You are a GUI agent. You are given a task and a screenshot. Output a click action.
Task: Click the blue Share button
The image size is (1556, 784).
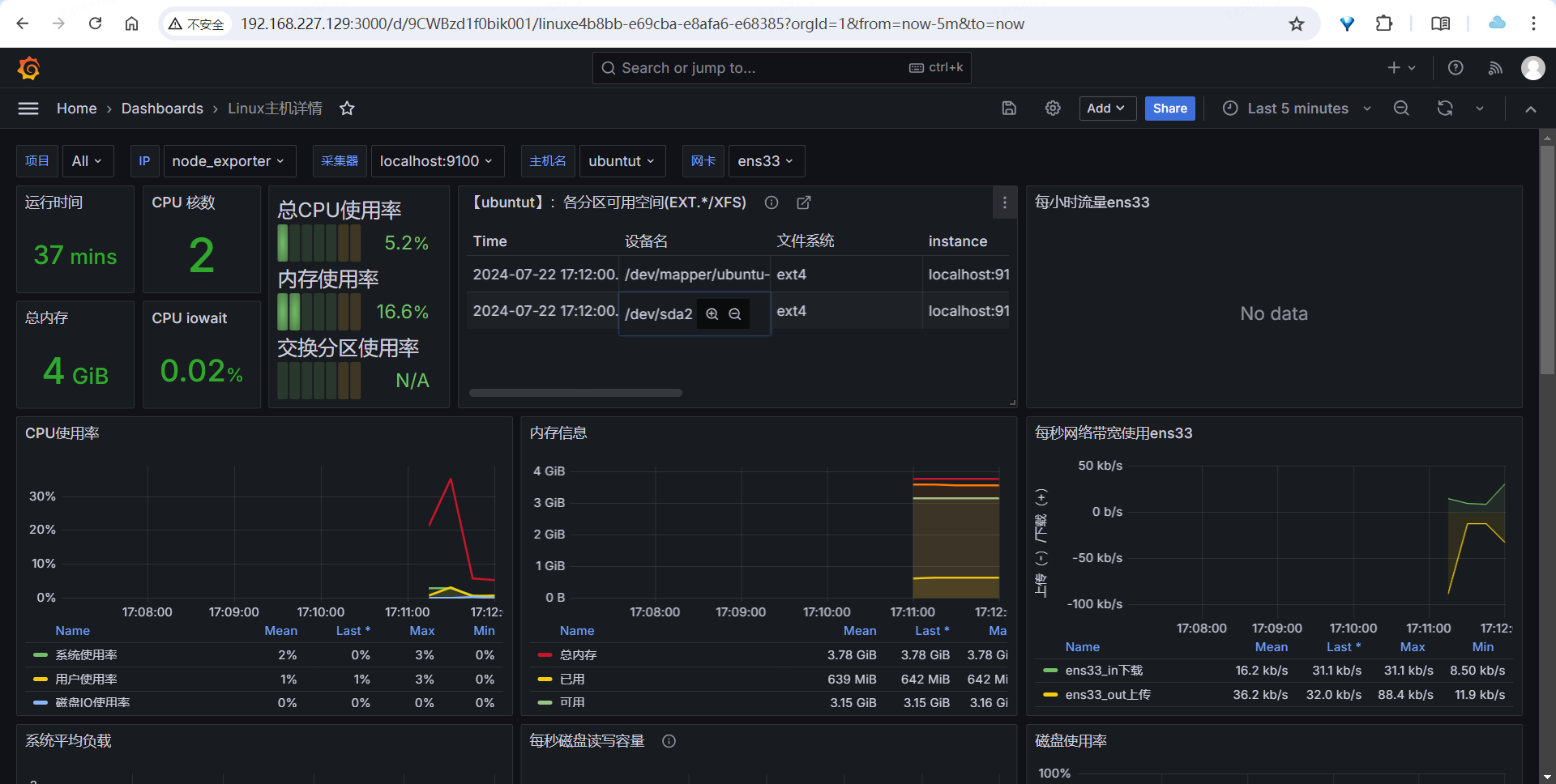coord(1169,109)
